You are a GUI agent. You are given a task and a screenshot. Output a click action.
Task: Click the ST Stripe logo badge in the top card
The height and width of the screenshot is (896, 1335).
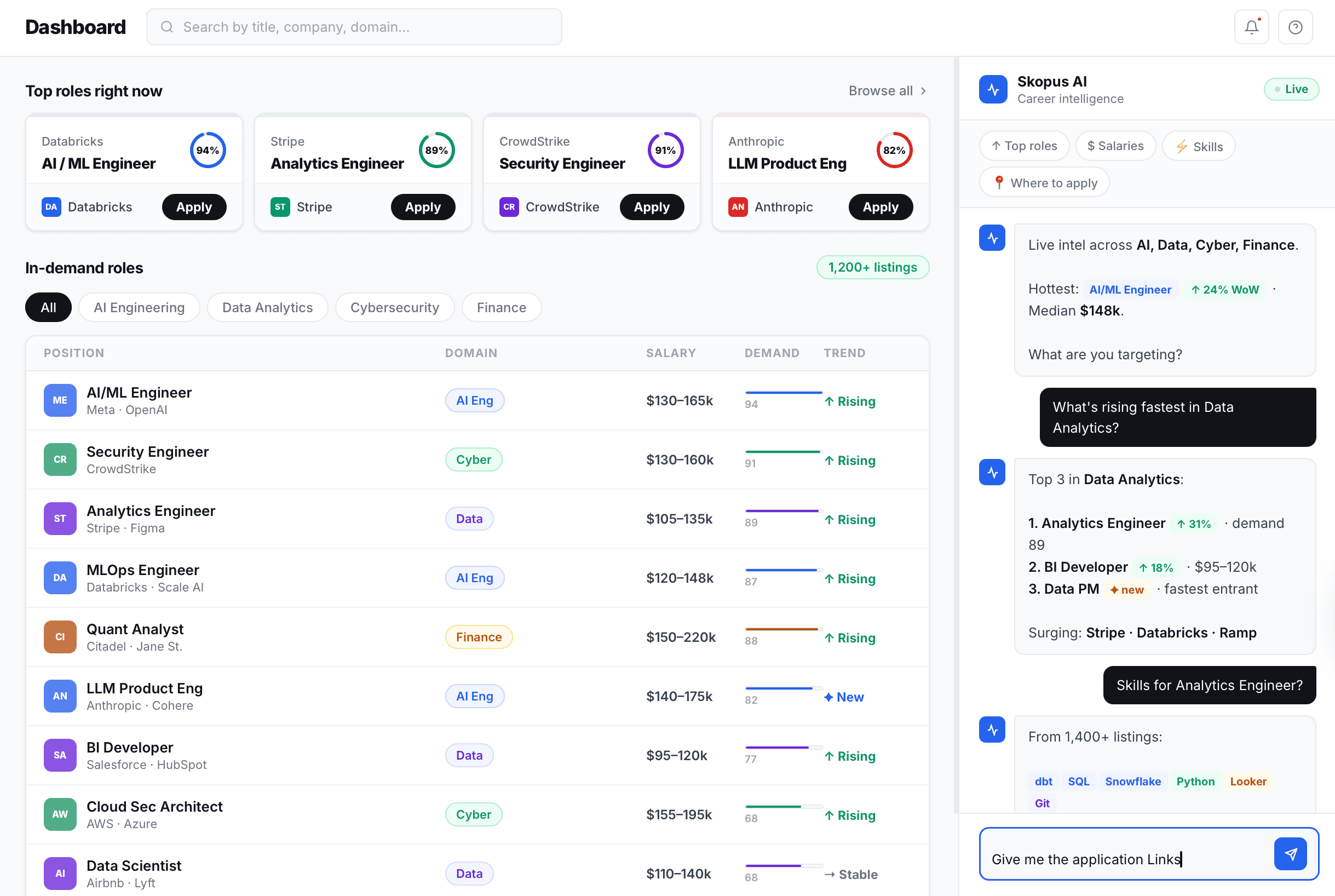click(x=280, y=207)
